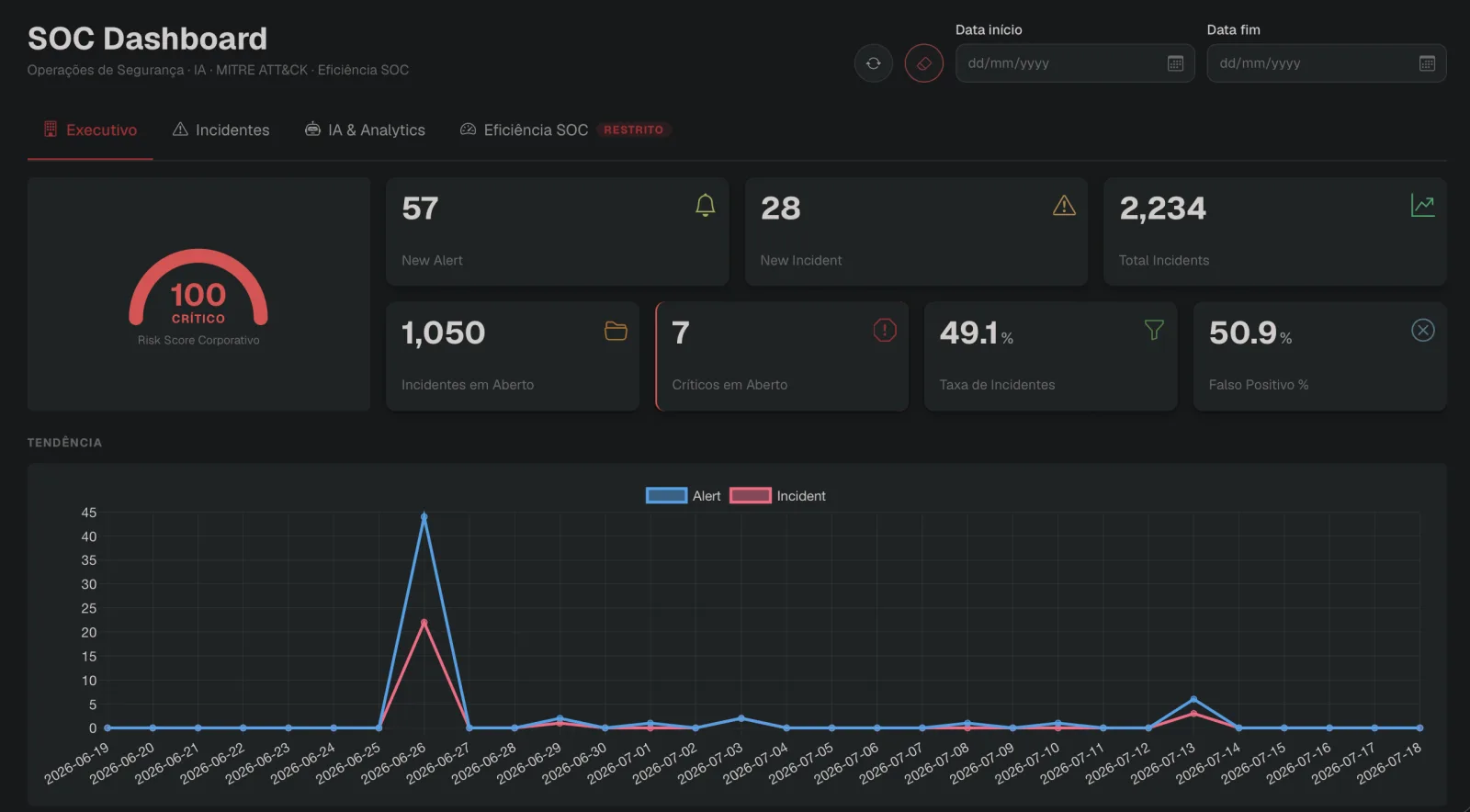This screenshot has height=812, width=1470.
Task: Click the Falso Positivo % label text
Action: pos(1259,385)
